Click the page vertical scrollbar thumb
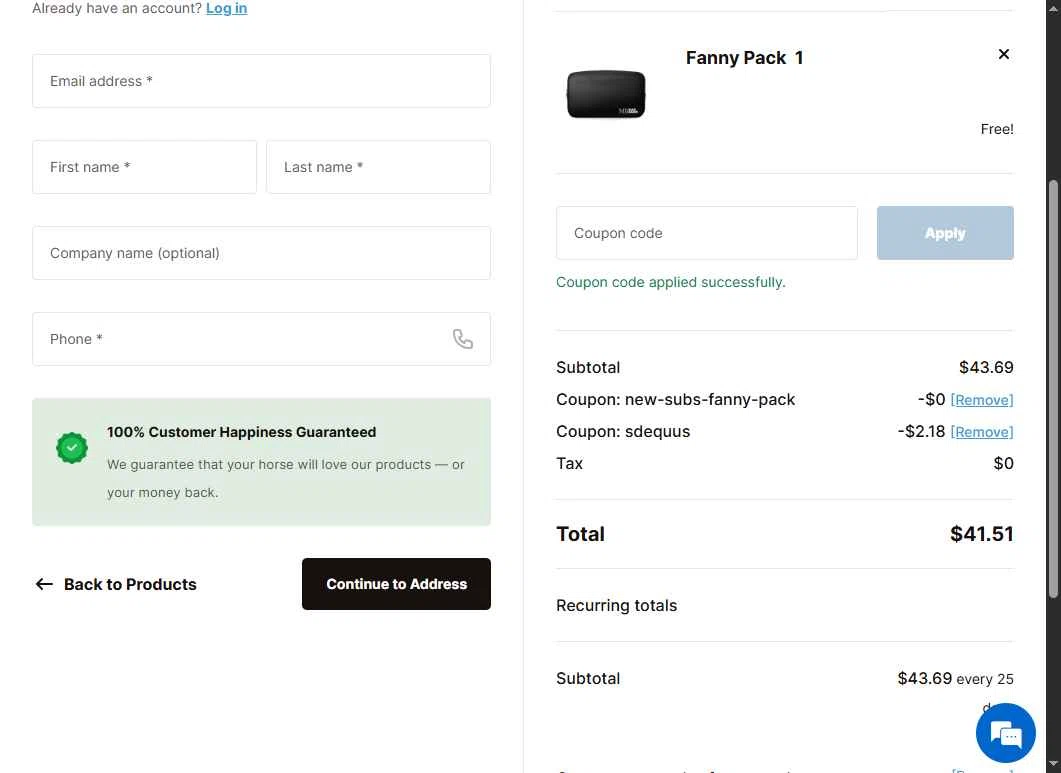The height and width of the screenshot is (773, 1061). [x=1053, y=389]
